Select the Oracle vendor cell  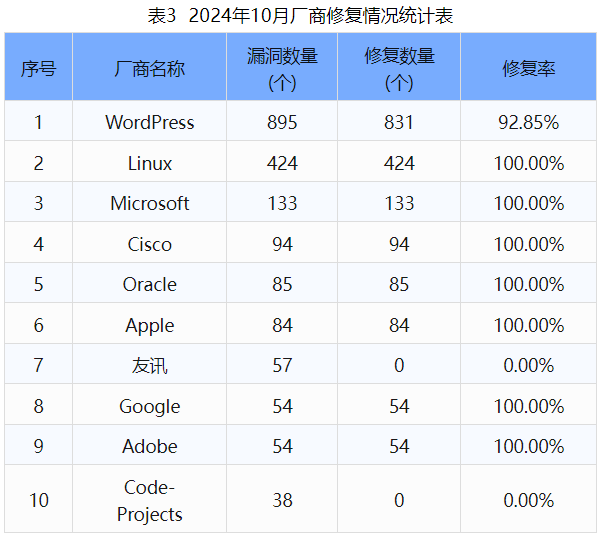coord(150,284)
